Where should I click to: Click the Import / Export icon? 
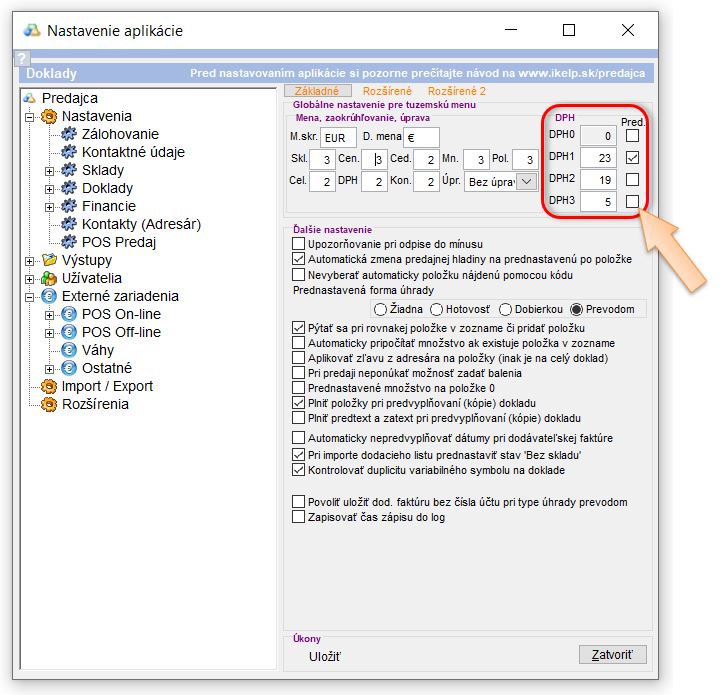coord(49,386)
